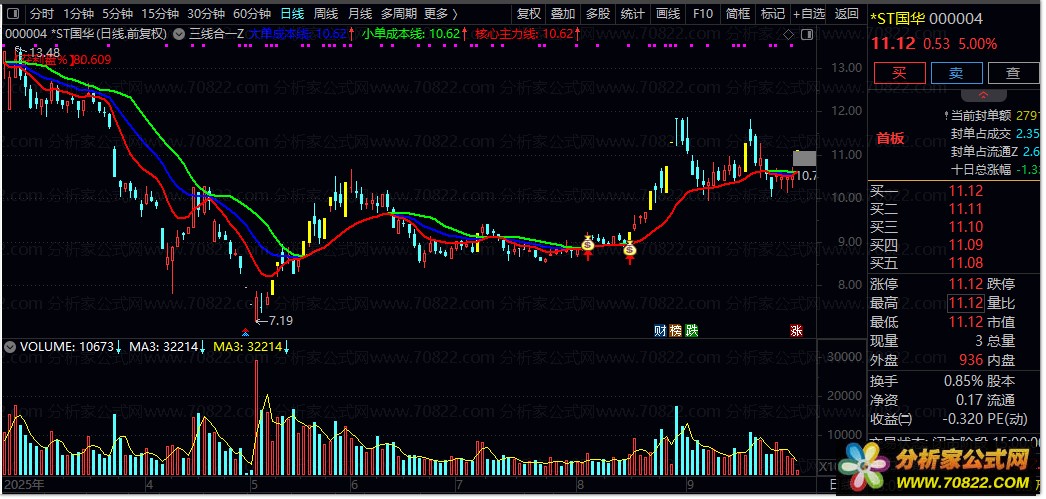The image size is (1046, 499).
Task: Toggle the right panel icon above chart
Action: point(807,34)
